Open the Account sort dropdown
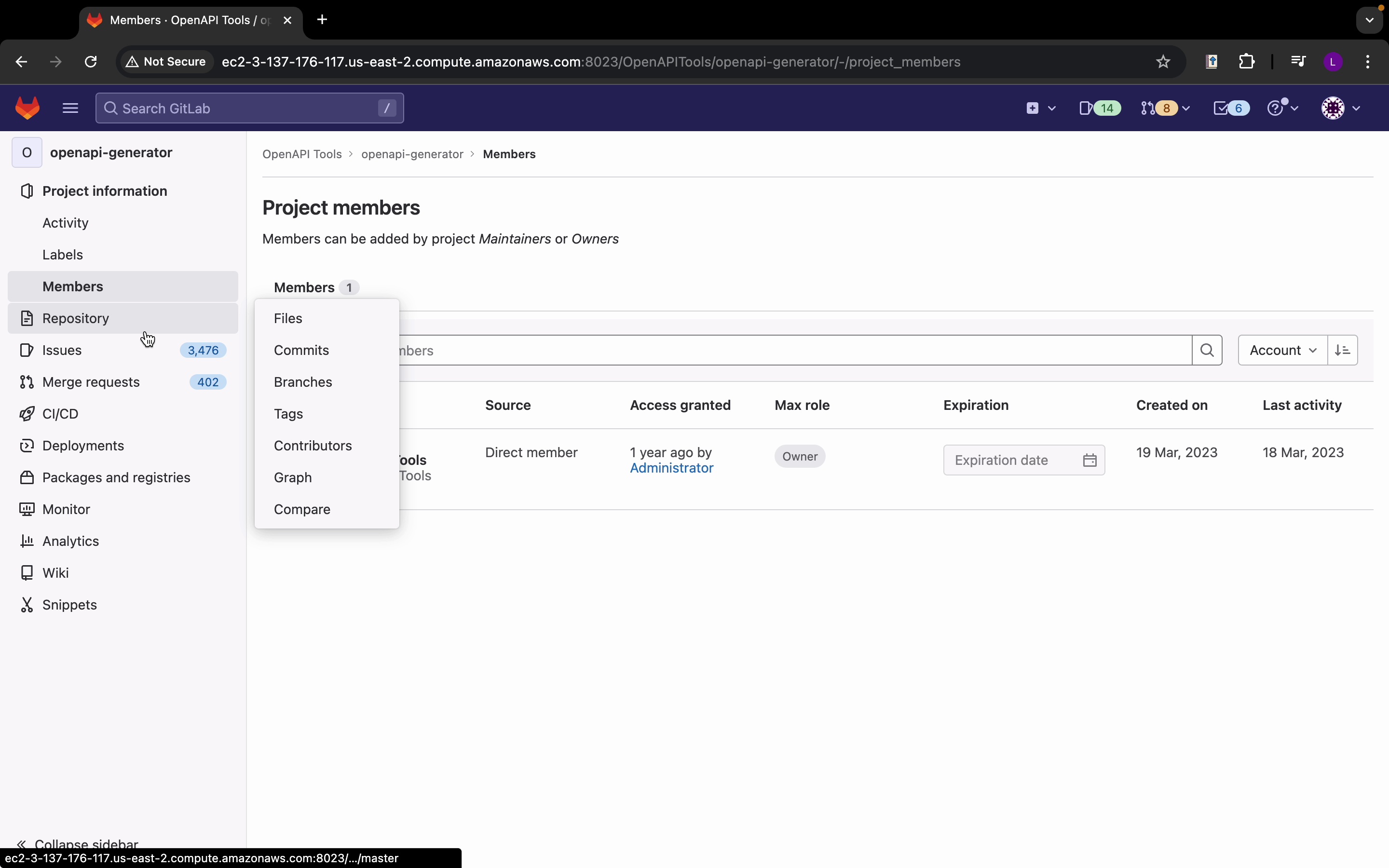This screenshot has width=1389, height=868. tap(1282, 350)
